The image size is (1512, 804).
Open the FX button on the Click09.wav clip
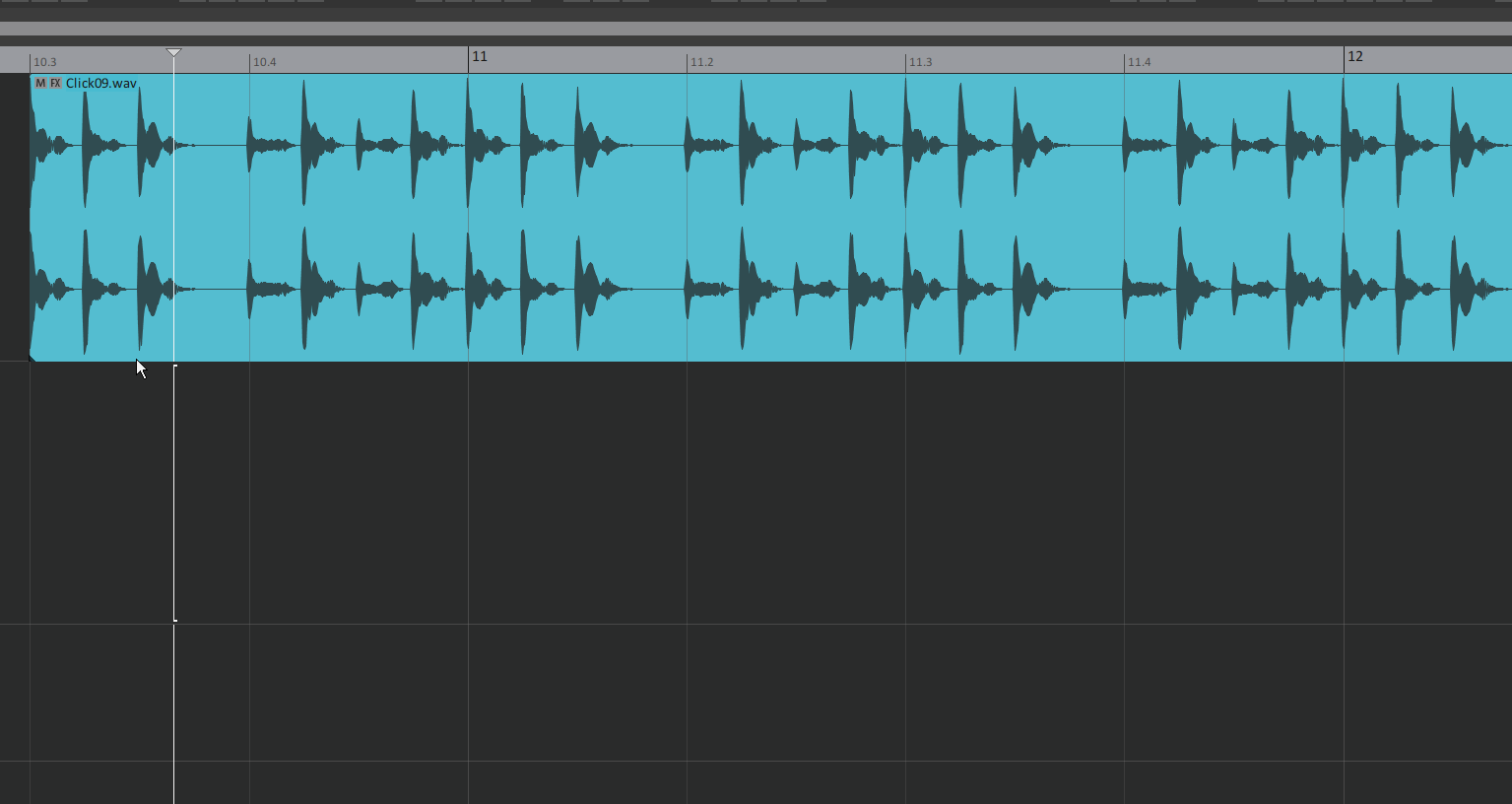click(x=56, y=84)
